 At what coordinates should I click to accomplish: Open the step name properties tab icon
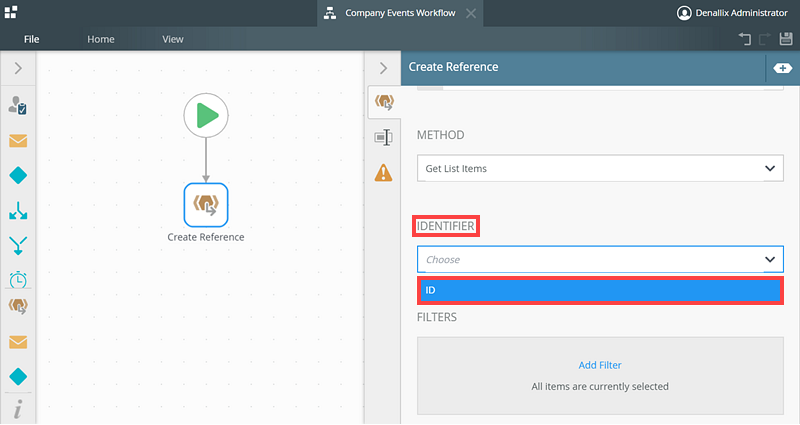pos(383,137)
